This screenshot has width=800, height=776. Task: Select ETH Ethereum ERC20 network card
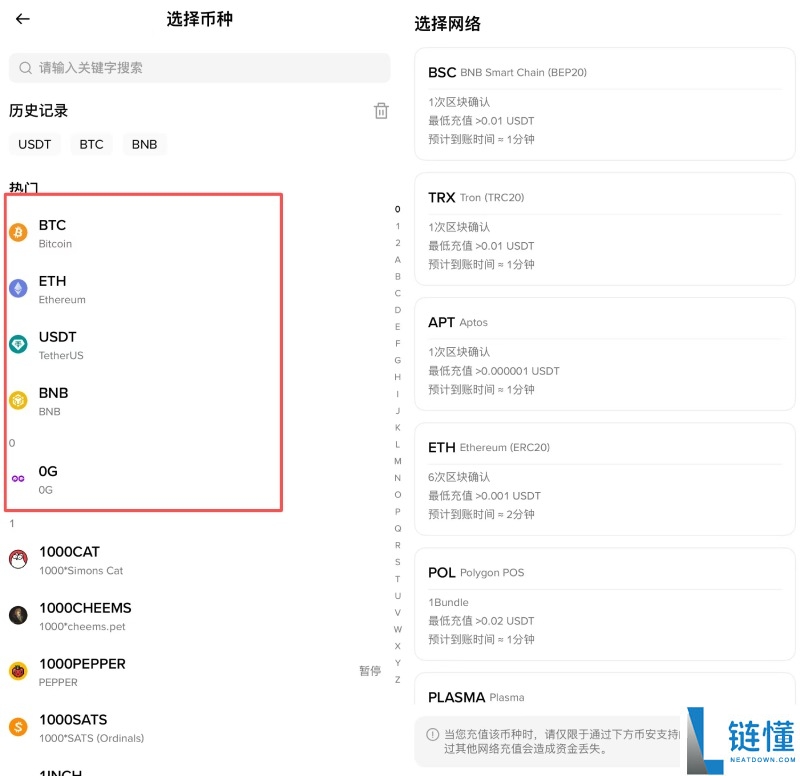tap(605, 479)
